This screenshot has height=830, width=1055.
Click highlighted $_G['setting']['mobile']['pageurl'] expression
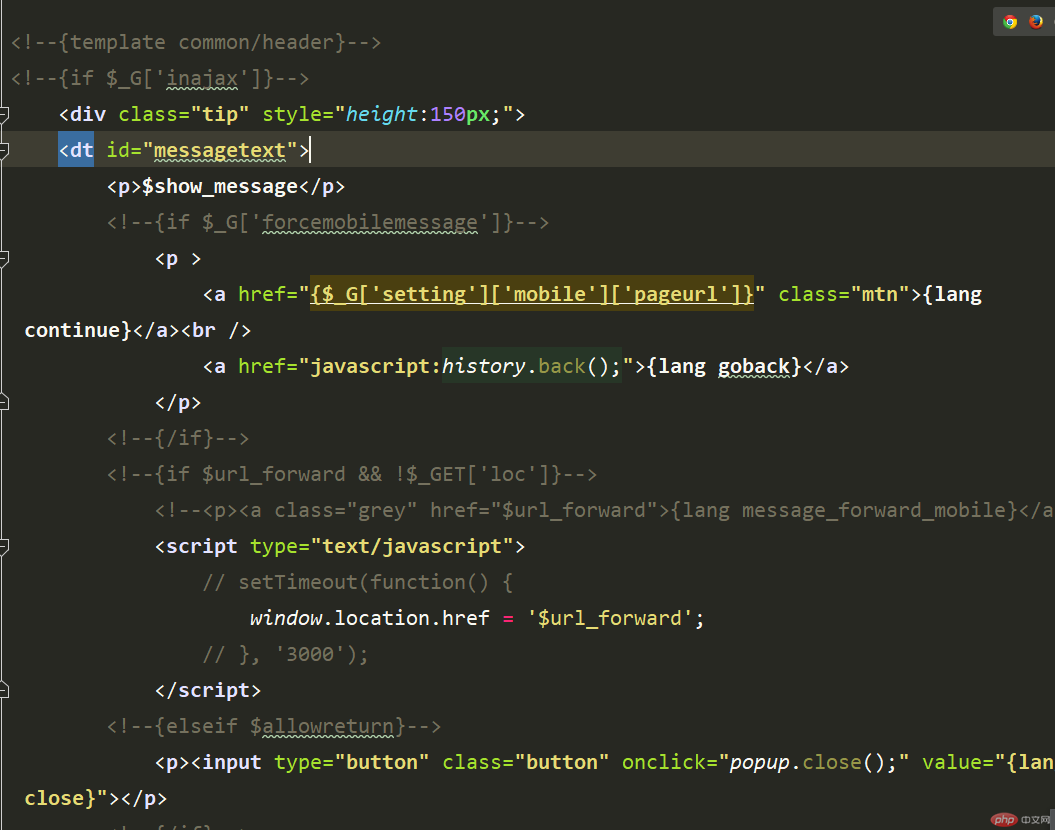532,294
